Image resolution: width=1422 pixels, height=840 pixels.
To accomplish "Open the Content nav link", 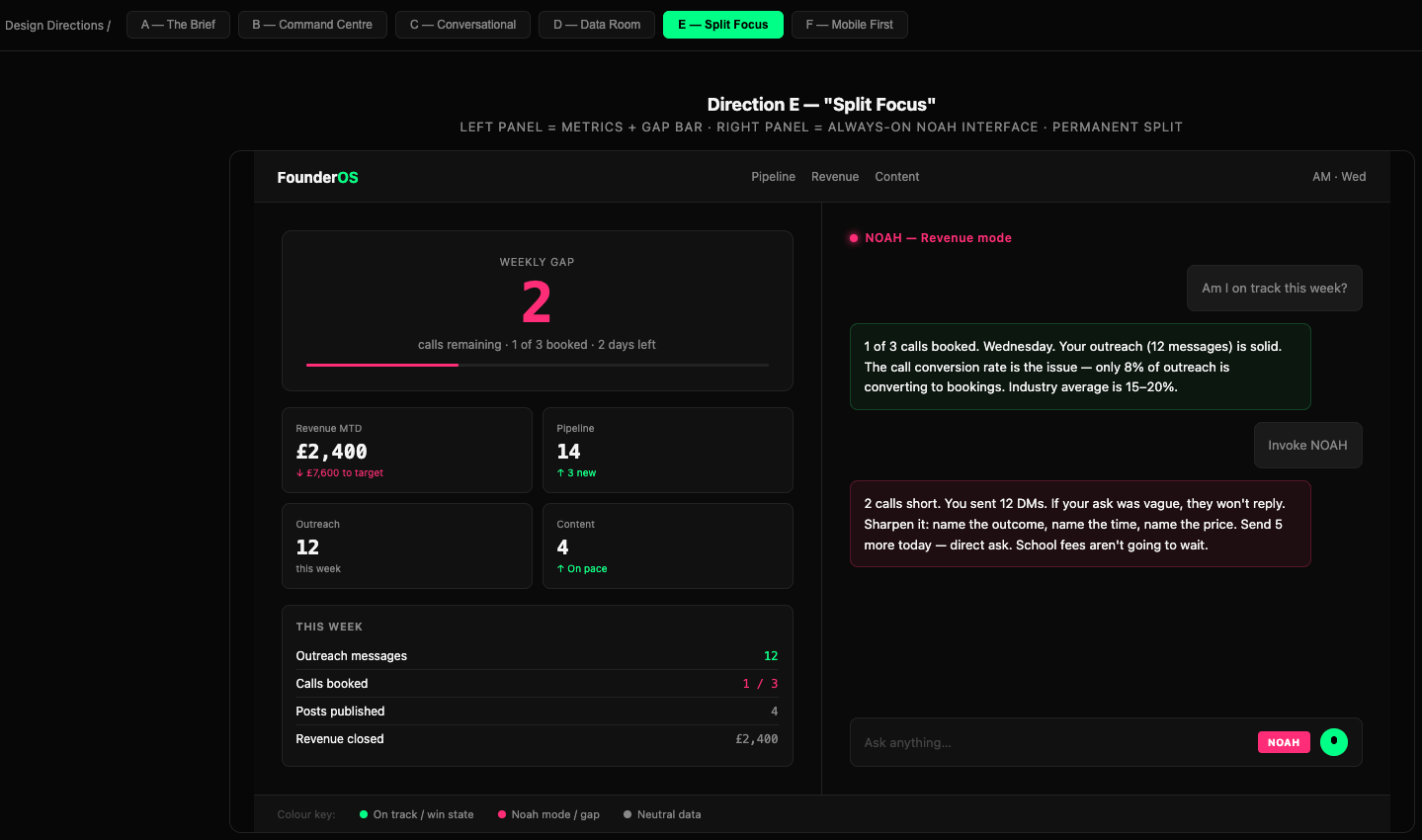I will pos(897,177).
